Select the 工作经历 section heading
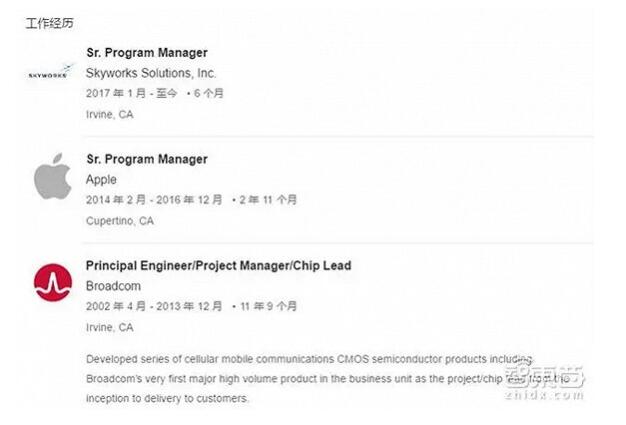 pos(50,23)
